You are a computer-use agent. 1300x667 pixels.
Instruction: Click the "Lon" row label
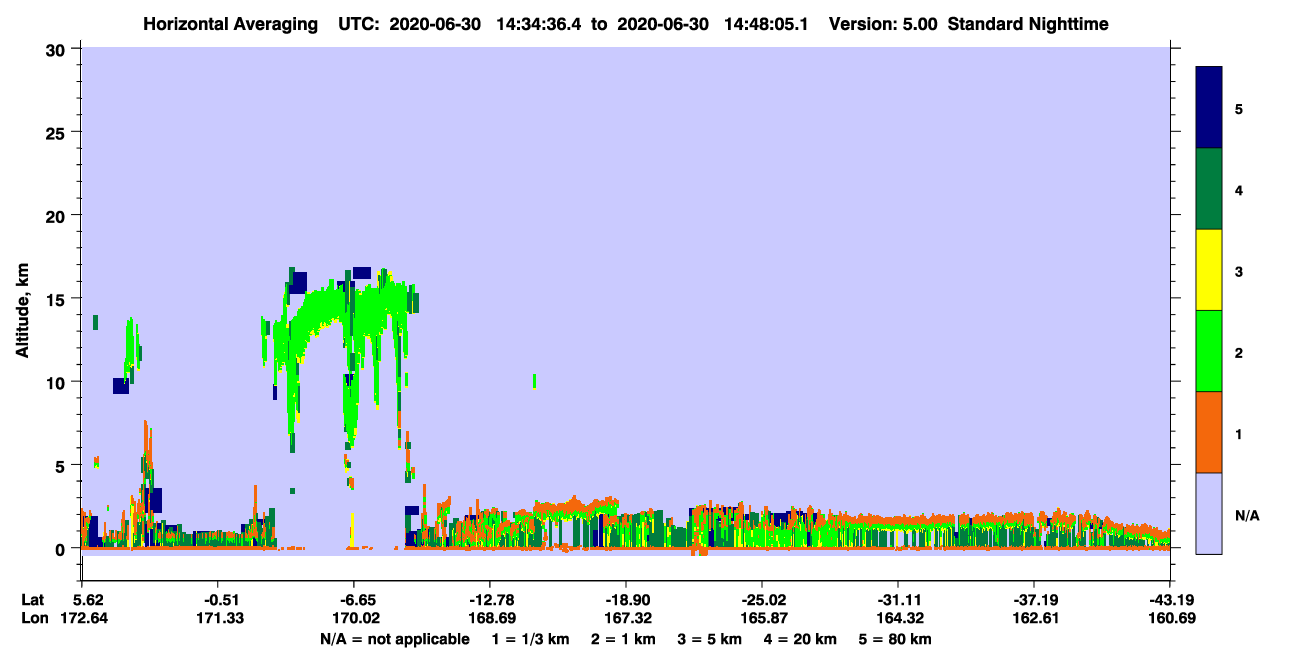(x=33, y=618)
